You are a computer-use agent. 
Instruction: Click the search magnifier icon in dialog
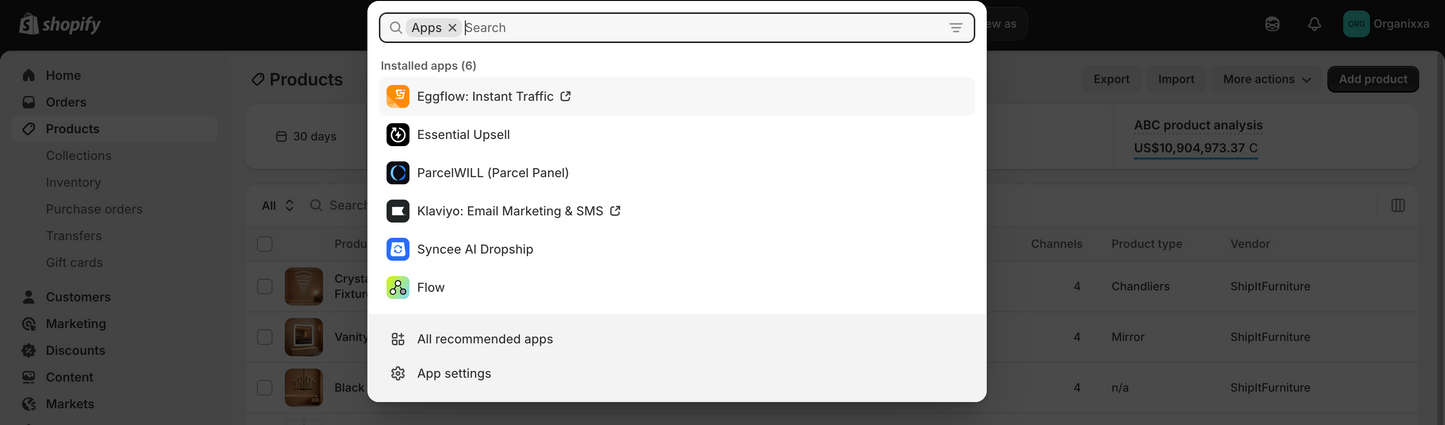coord(396,28)
